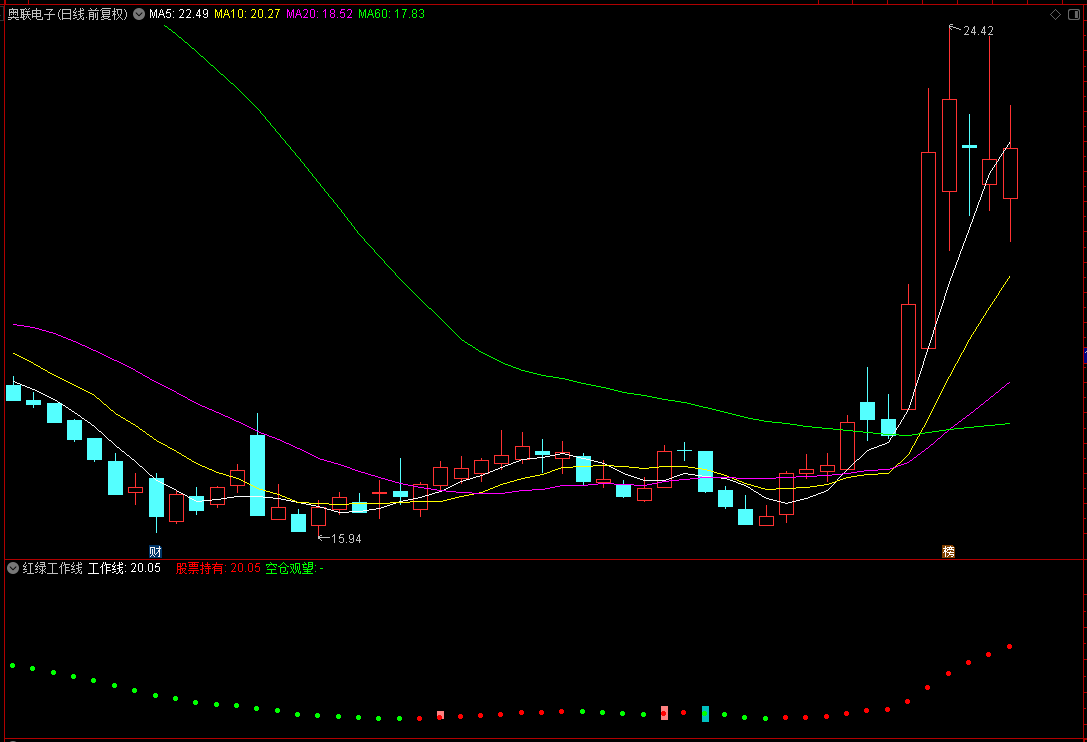Click the 榜 ranking list marker

(948, 551)
